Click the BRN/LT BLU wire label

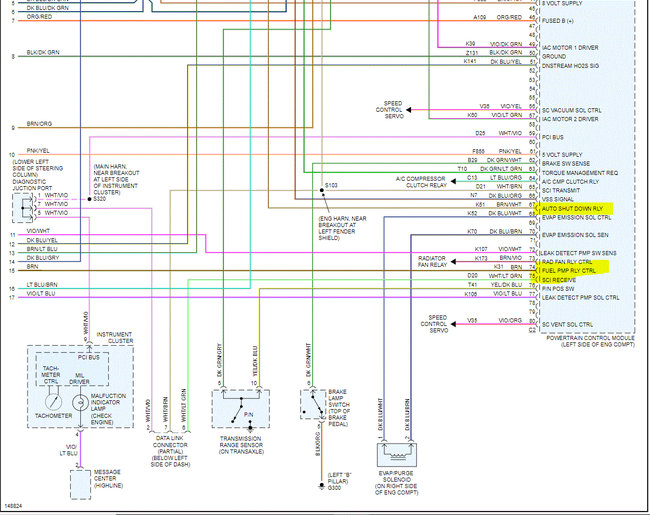(42, 249)
